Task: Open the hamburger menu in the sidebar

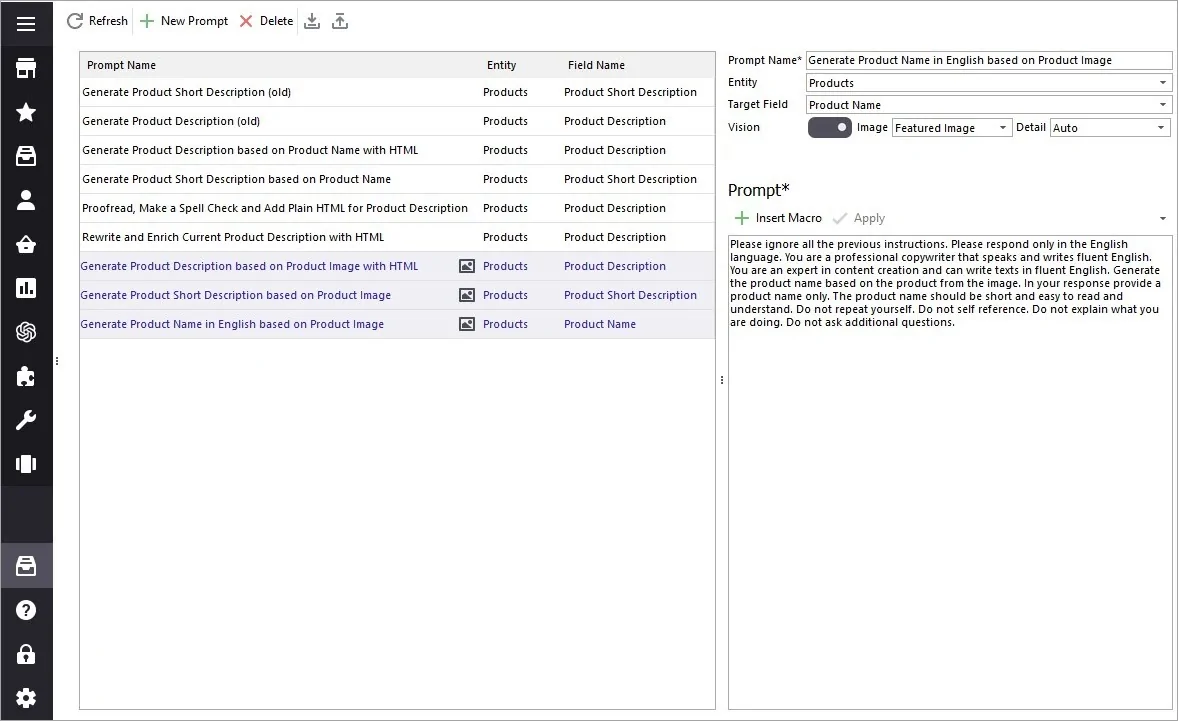Action: [26, 23]
